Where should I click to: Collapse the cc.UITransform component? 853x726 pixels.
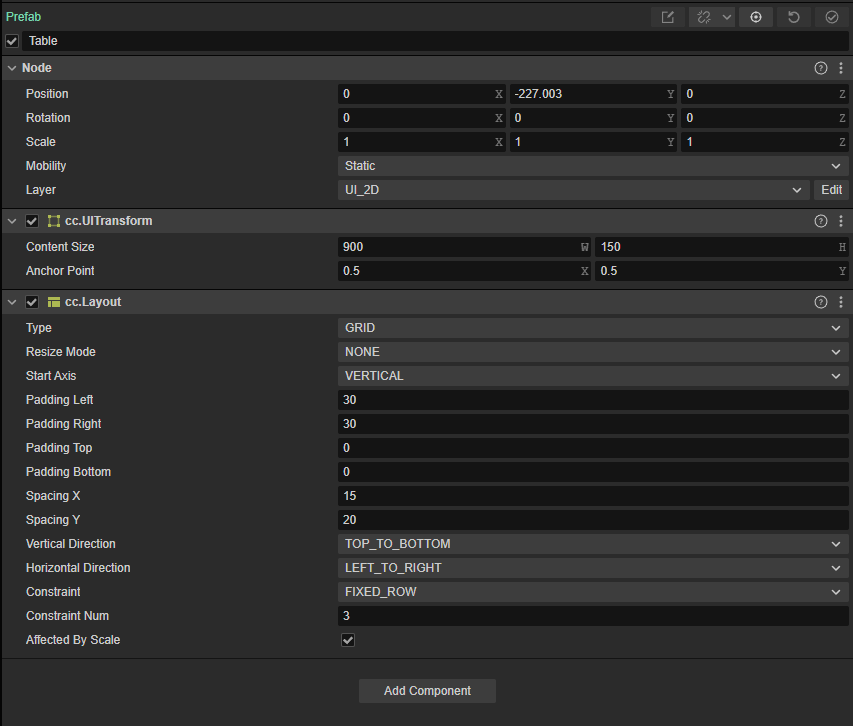pyautogui.click(x=12, y=221)
